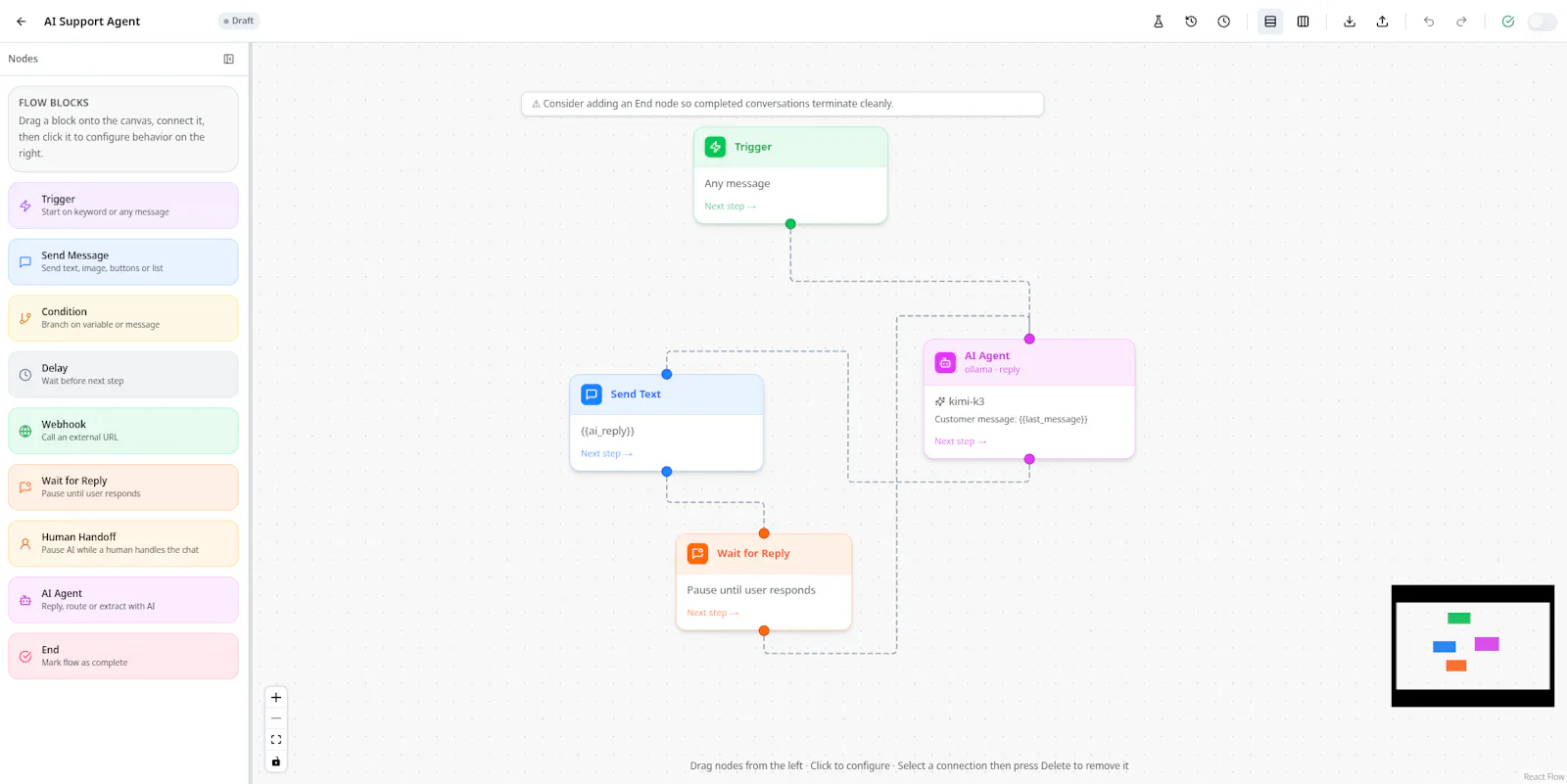1567x784 pixels.
Task: Select the kimi-k3 model text
Action: click(x=967, y=401)
